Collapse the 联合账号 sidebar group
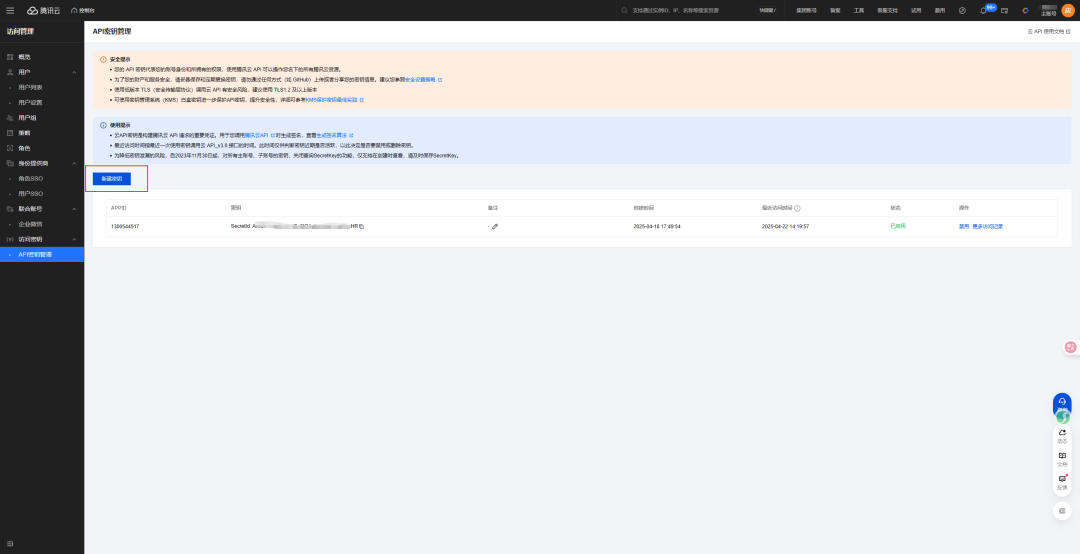The width and height of the screenshot is (1080, 554). point(42,209)
